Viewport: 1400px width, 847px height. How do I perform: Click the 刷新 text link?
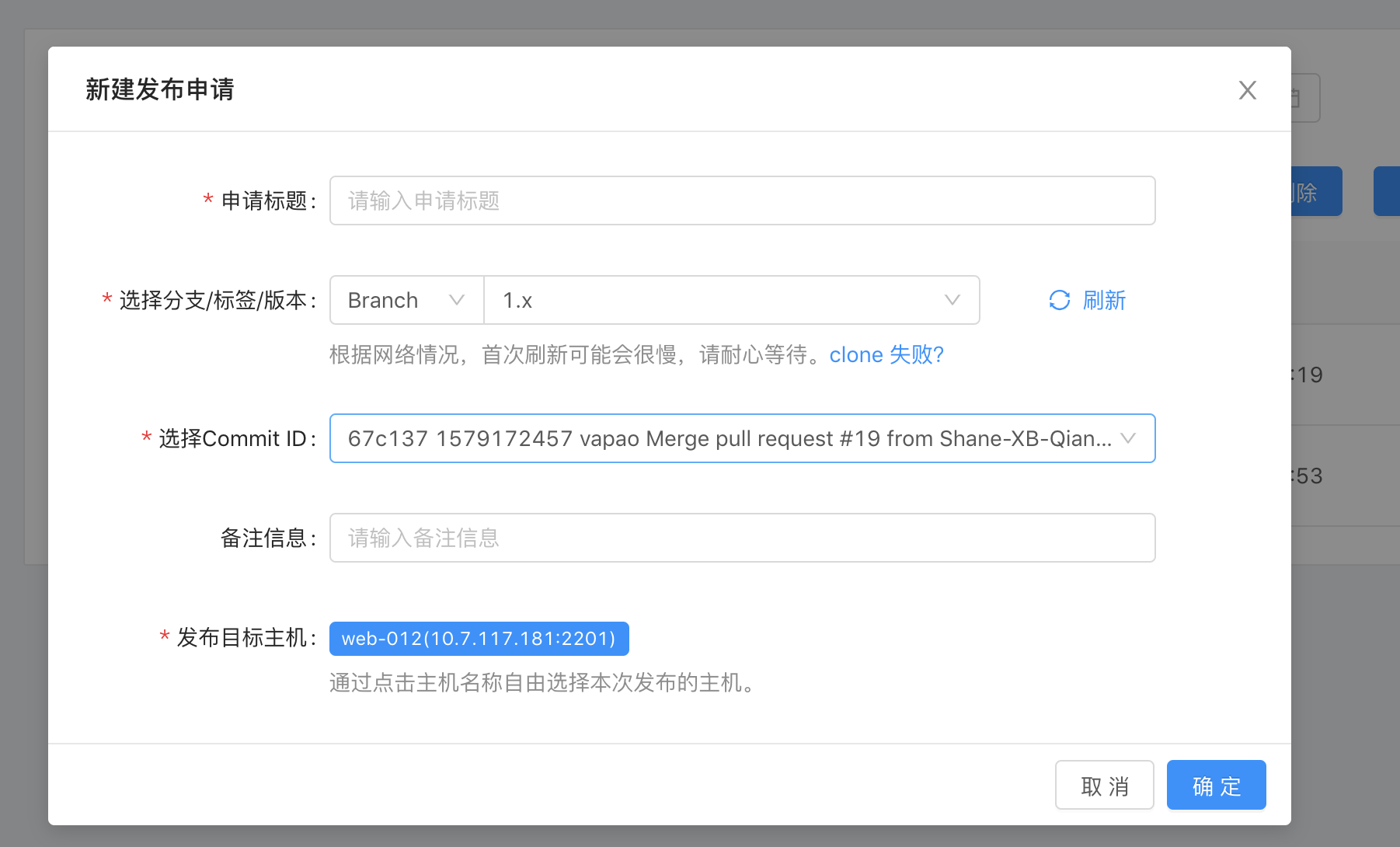pos(1104,300)
